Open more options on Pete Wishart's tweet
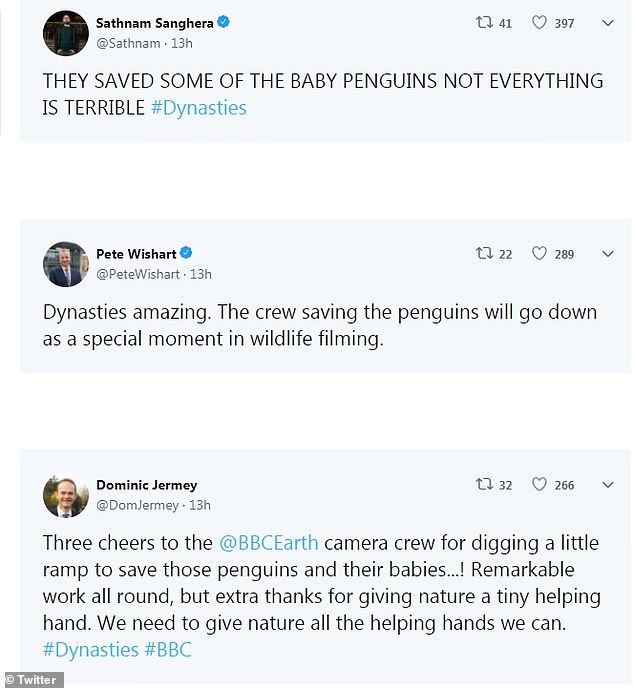Screen dimensions: 634x688 click(607, 254)
